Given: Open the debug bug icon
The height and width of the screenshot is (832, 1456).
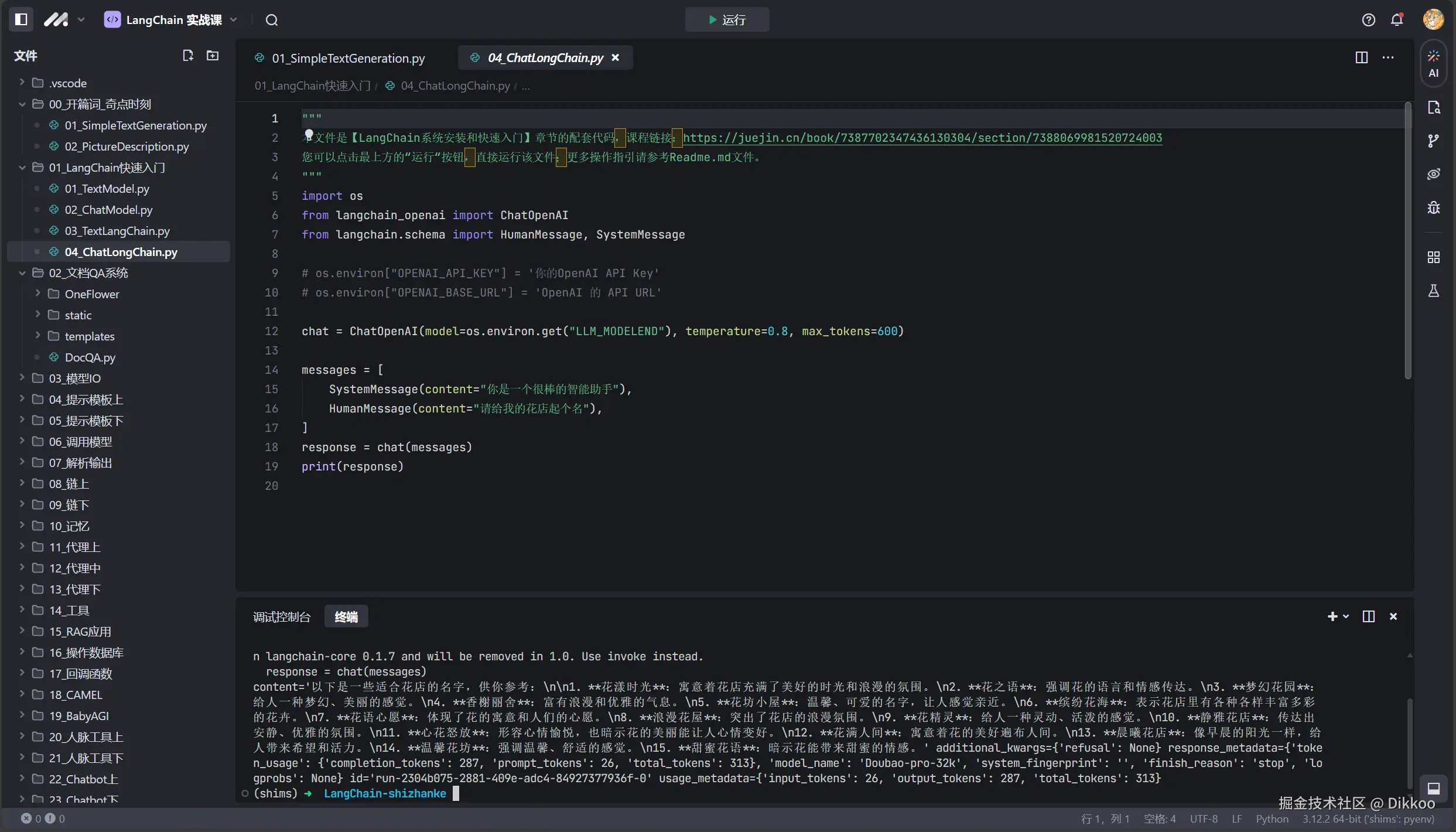Looking at the screenshot, I should (1433, 208).
